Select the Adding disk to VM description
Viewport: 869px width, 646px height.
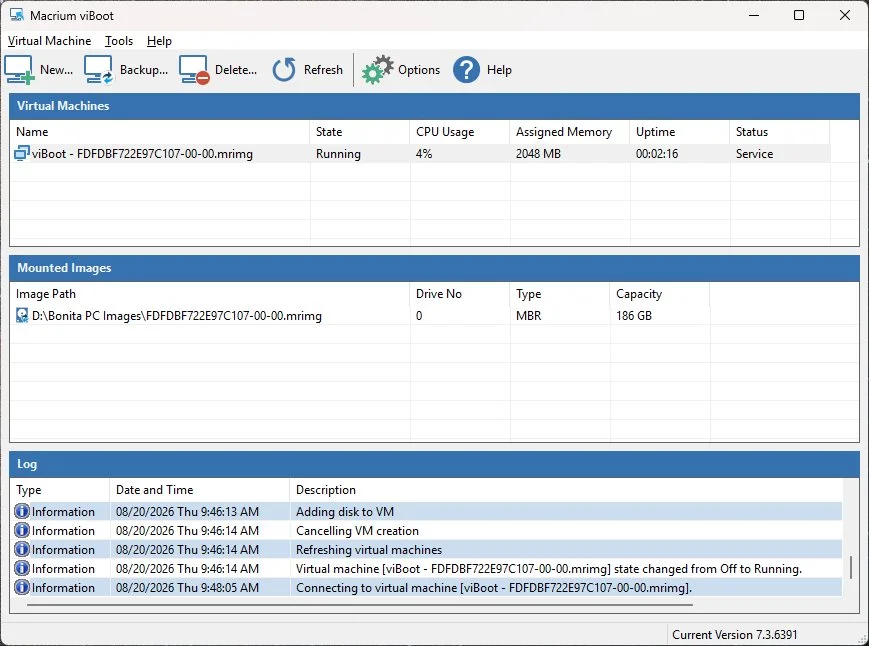[x=345, y=511]
